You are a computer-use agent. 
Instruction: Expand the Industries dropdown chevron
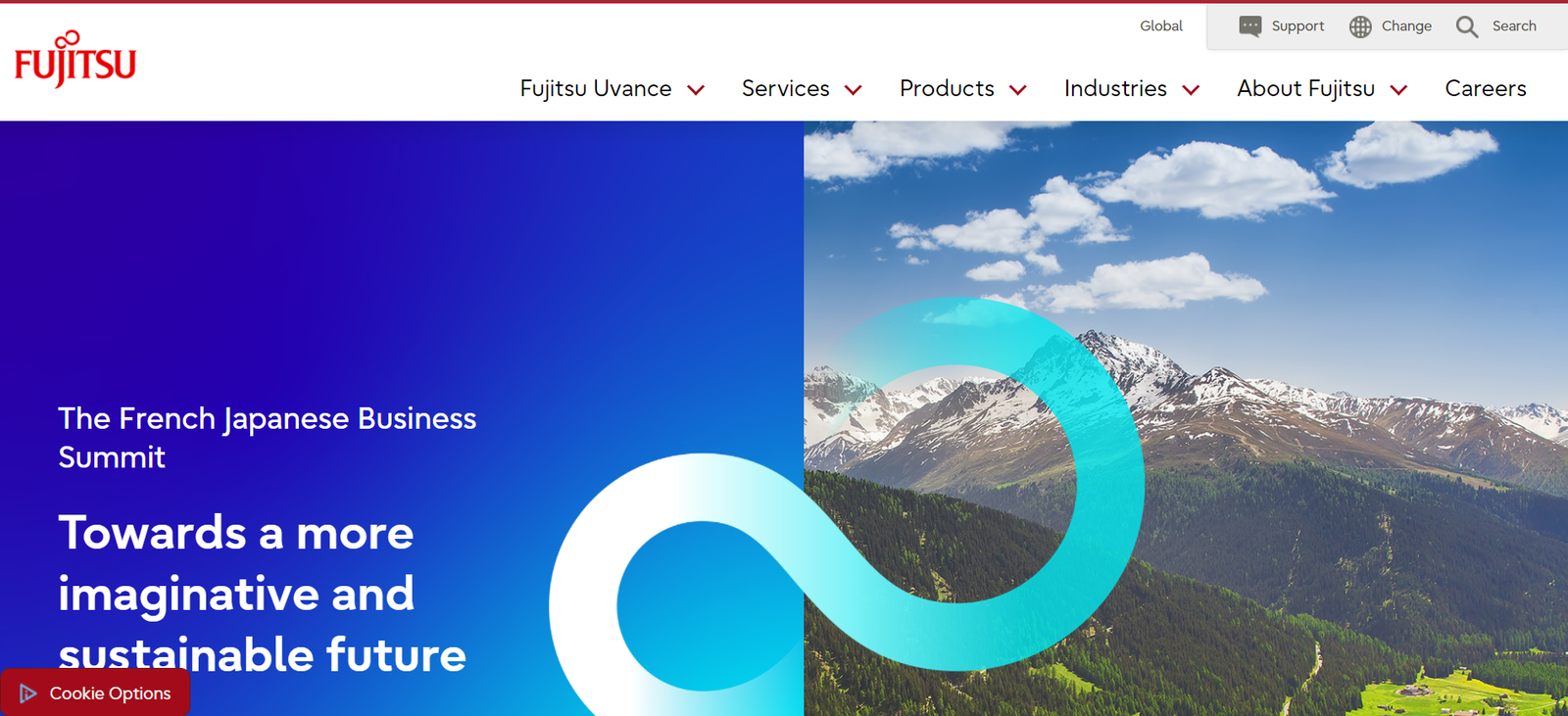(x=1191, y=90)
